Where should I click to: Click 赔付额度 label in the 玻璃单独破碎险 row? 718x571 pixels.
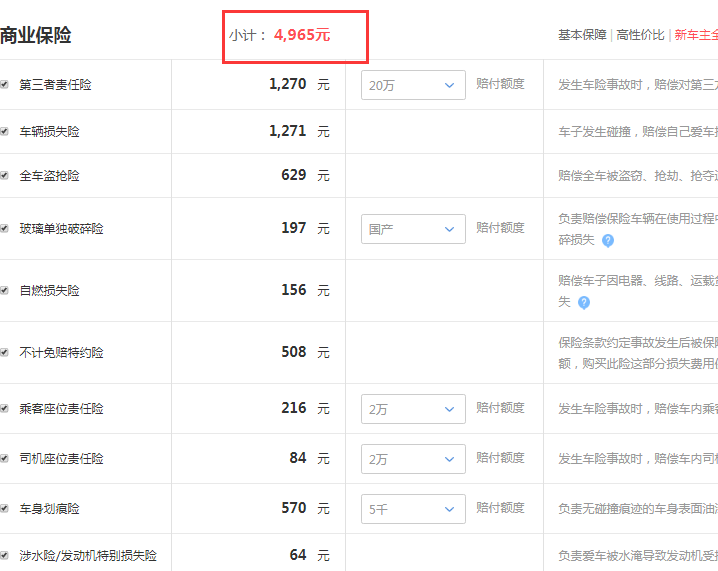click(500, 228)
